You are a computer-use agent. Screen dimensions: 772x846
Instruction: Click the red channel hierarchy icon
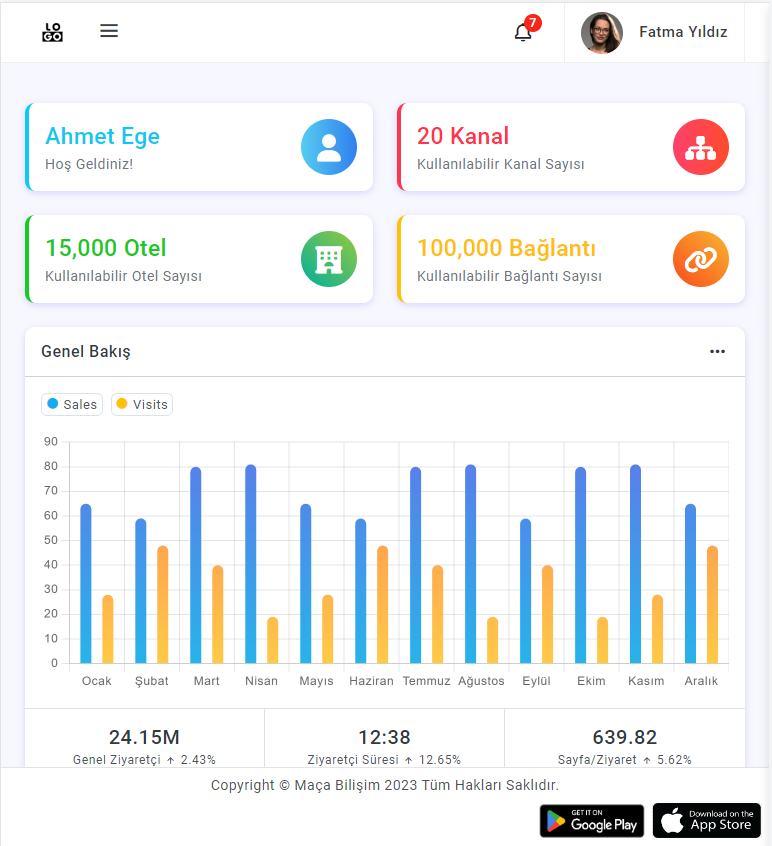700,147
